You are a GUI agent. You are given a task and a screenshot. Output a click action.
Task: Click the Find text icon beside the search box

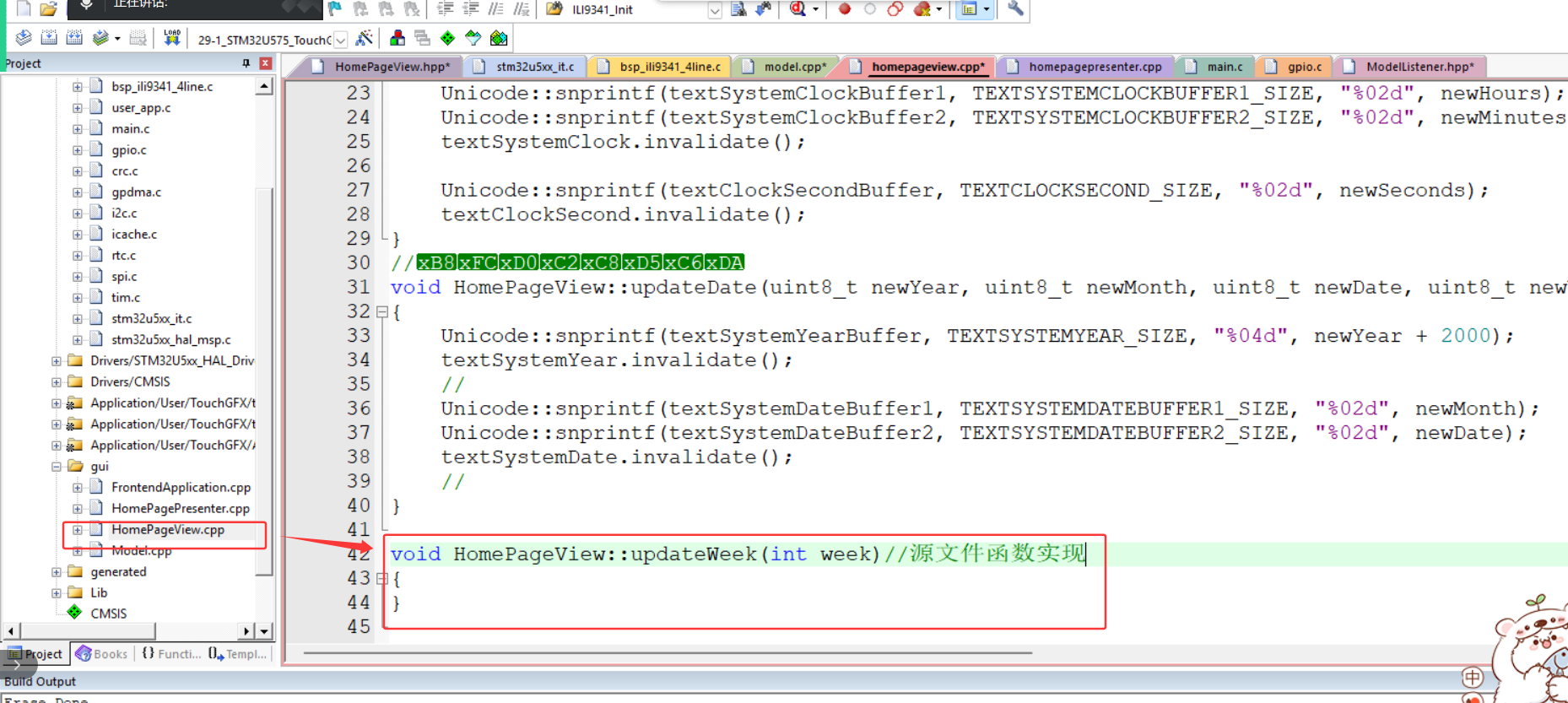point(738,8)
